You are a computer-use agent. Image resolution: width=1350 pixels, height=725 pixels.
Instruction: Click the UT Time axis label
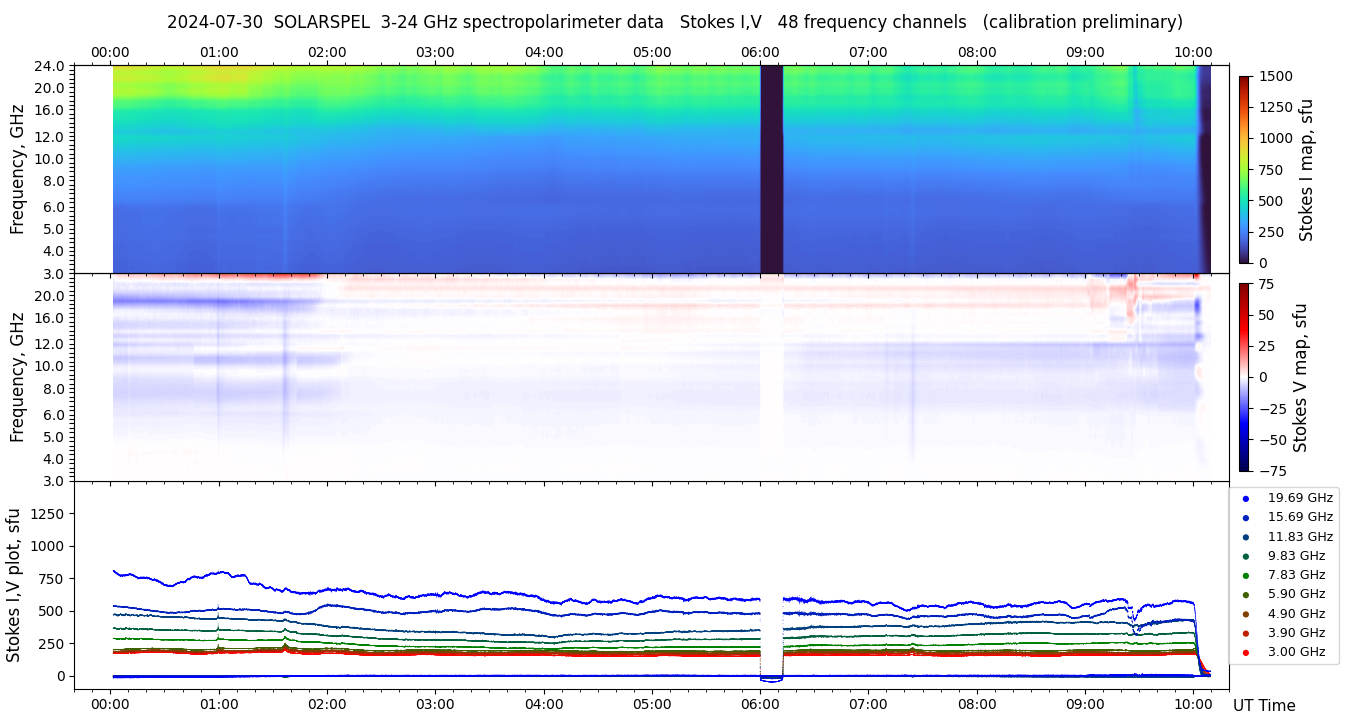1264,706
